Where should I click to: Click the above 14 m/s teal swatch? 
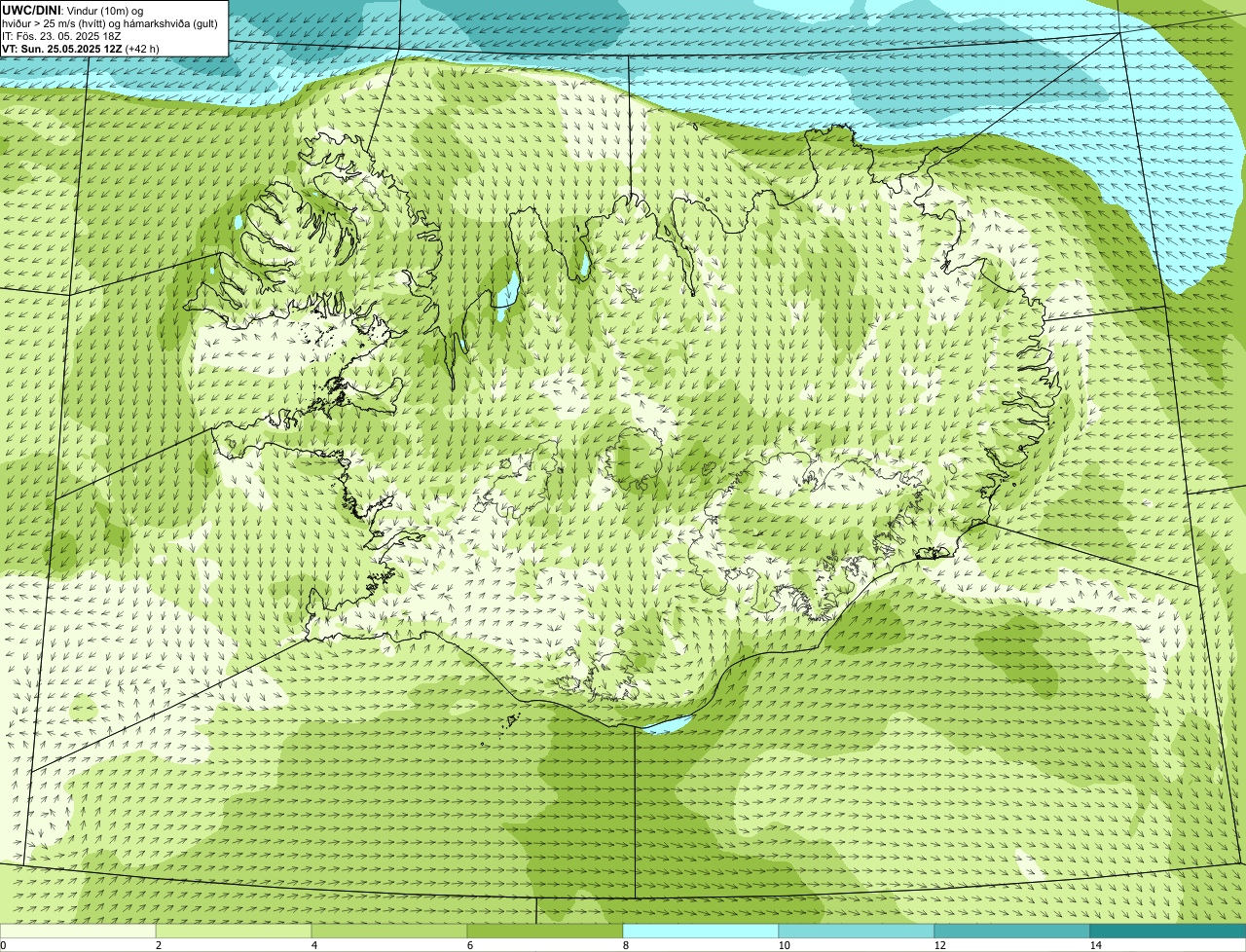(x=1168, y=931)
